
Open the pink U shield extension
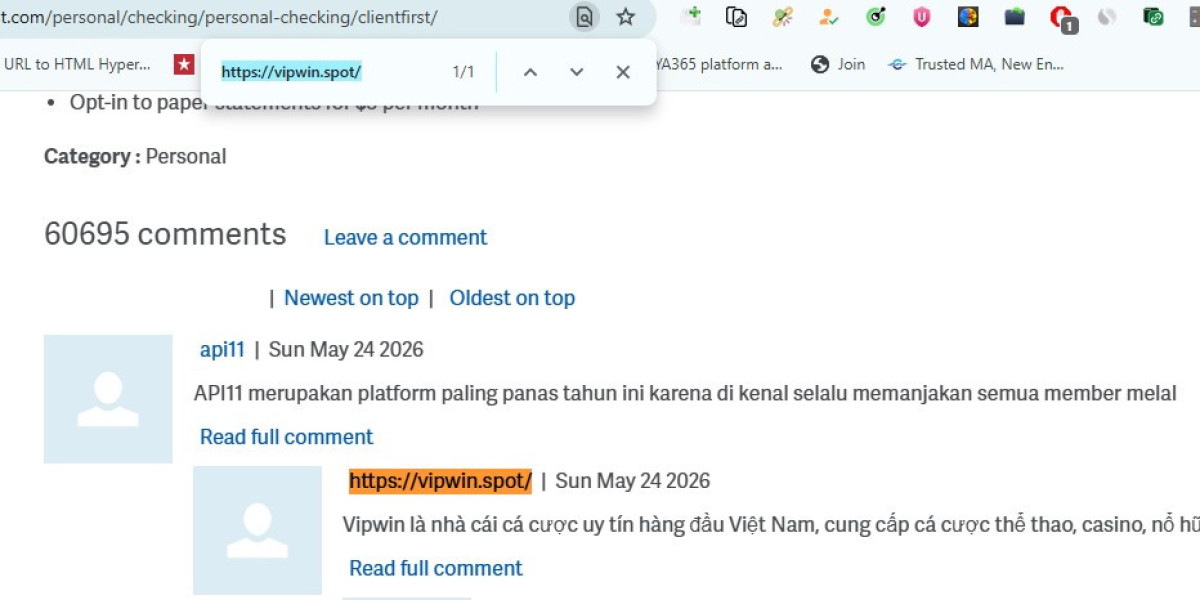[x=921, y=17]
